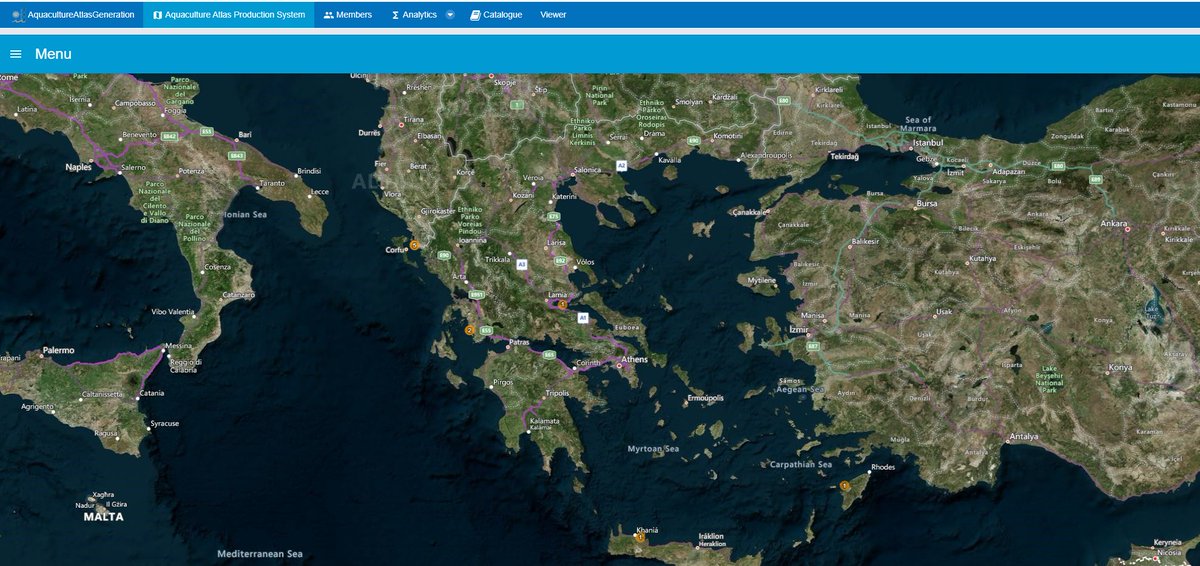Click the Bursa map label
1200x566 pixels.
coord(927,204)
